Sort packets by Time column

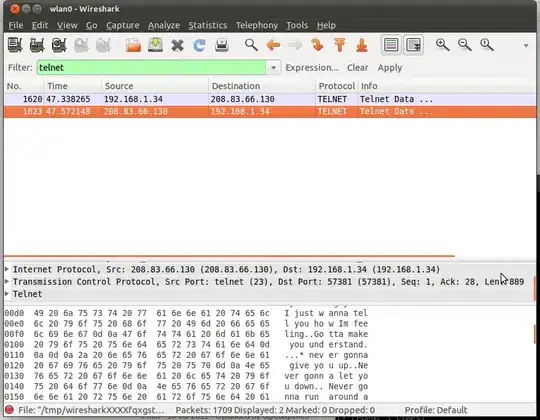tap(73, 86)
